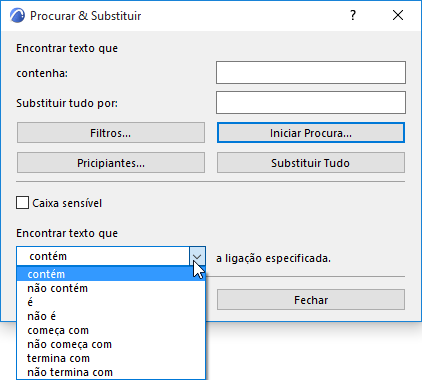Select 'contém' in the dropdown list

111,274
